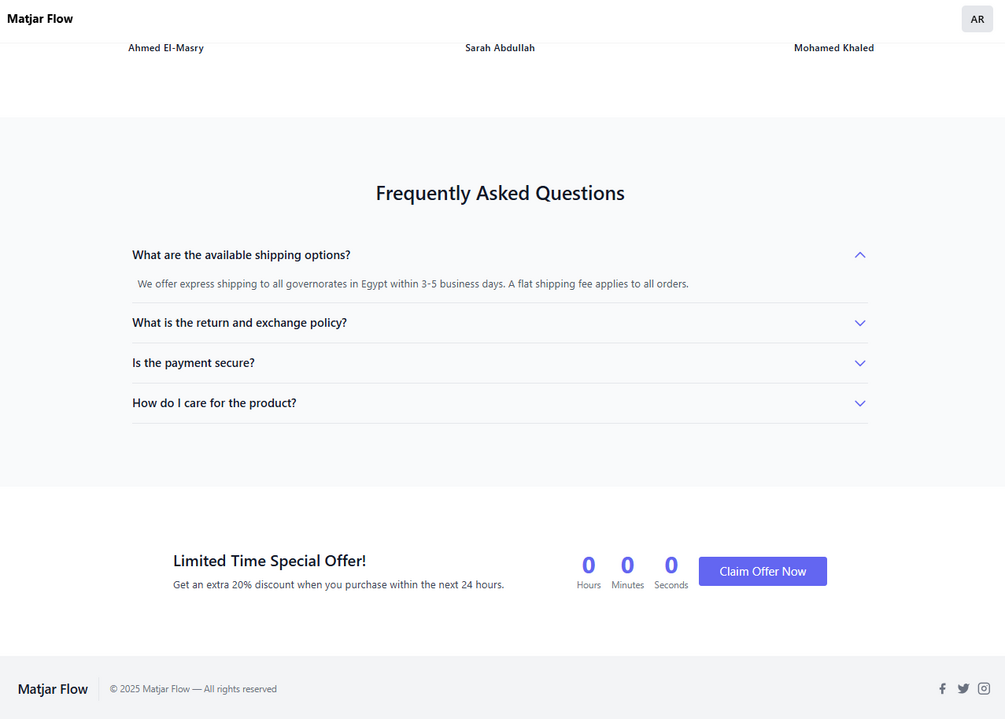Click the Seconds countdown digit
This screenshot has height=719, width=1005.
(671, 566)
